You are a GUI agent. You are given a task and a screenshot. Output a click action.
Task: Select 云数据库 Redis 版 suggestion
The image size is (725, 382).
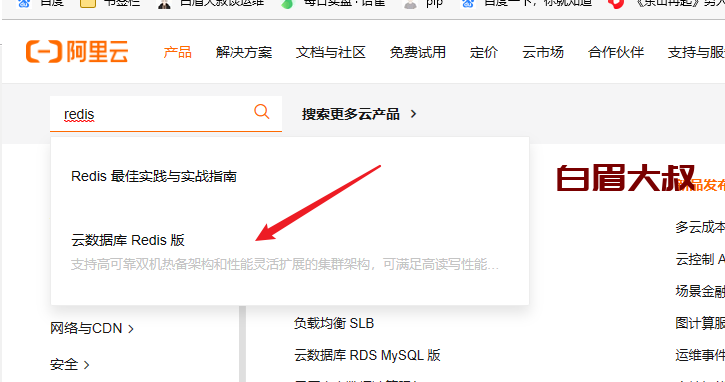tap(128, 240)
